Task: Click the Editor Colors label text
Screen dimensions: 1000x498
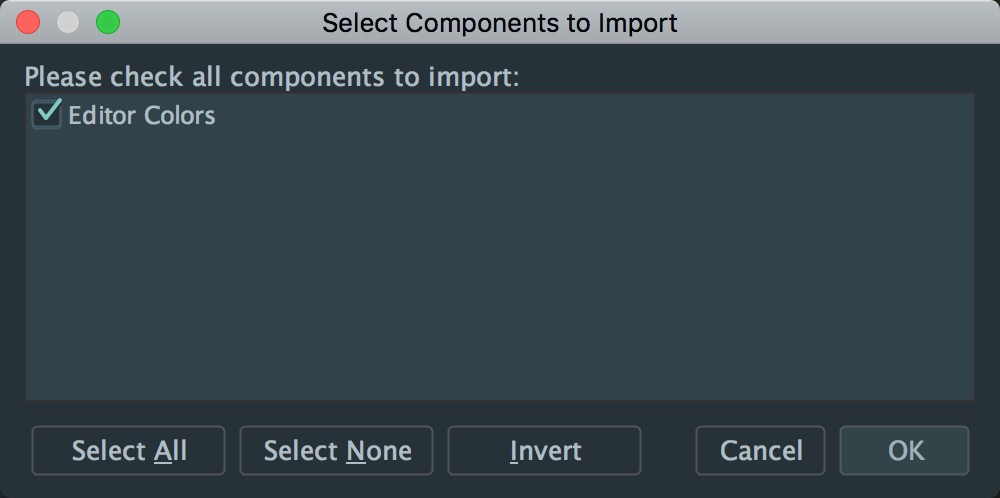Action: 142,116
